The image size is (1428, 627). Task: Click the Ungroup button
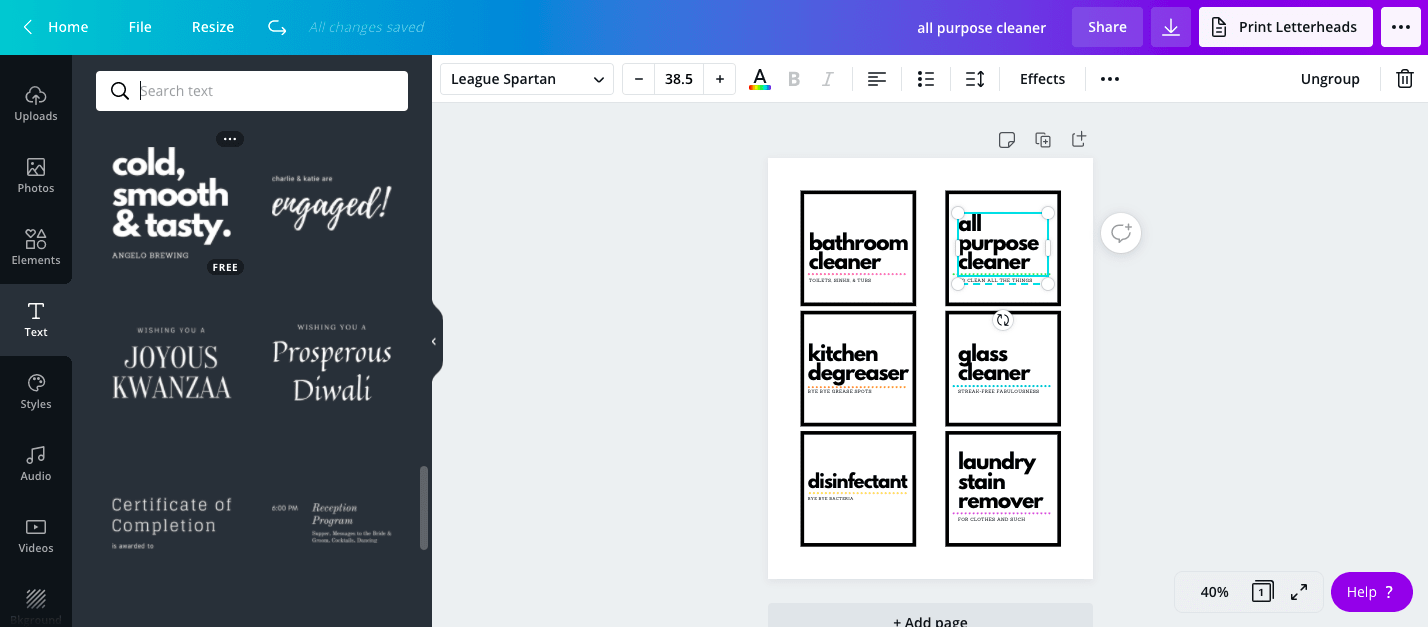click(x=1329, y=79)
